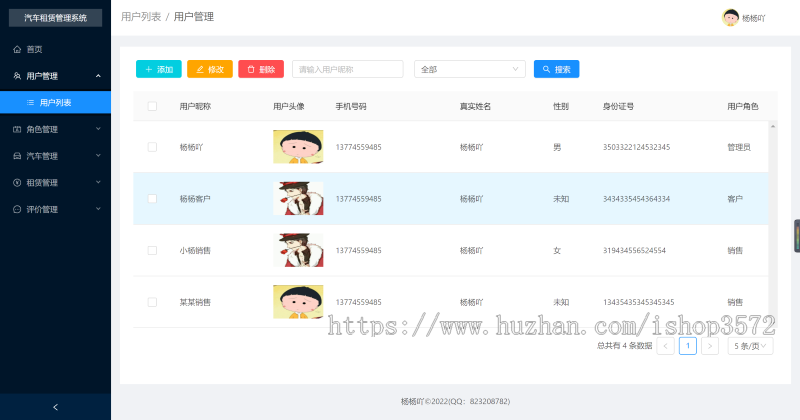Image resolution: width=800 pixels, height=420 pixels.
Task: Click the magnifier icon in 搜索 button
Action: [x=546, y=69]
